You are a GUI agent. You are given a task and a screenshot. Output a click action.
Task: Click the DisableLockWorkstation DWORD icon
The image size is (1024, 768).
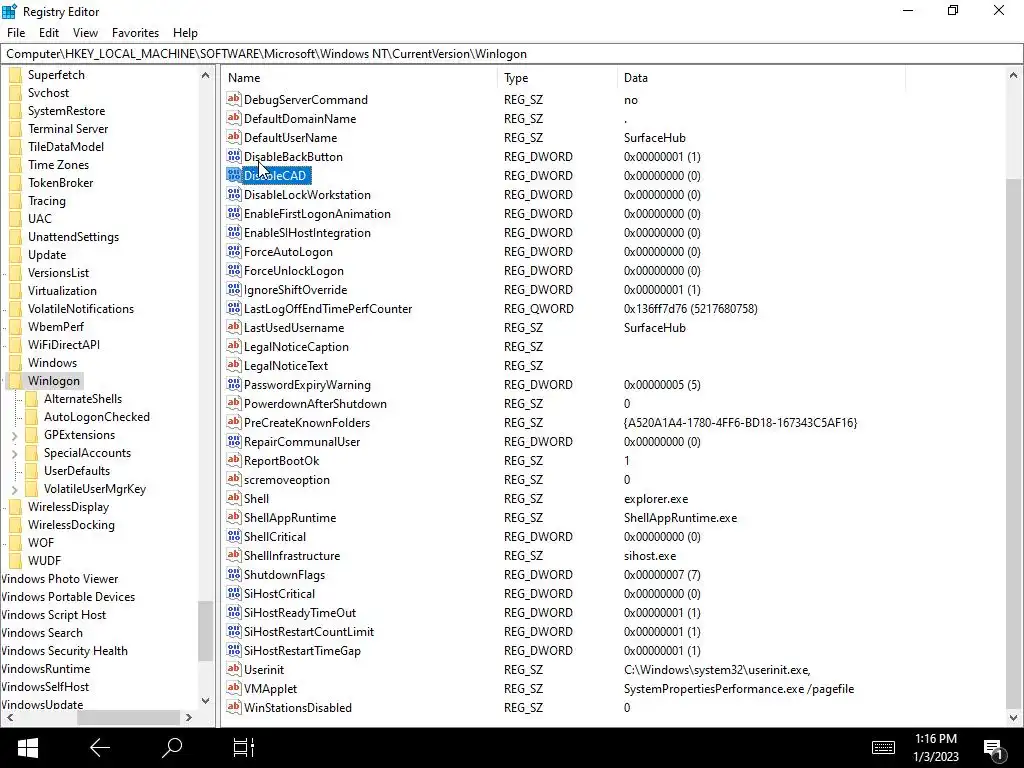(234, 194)
